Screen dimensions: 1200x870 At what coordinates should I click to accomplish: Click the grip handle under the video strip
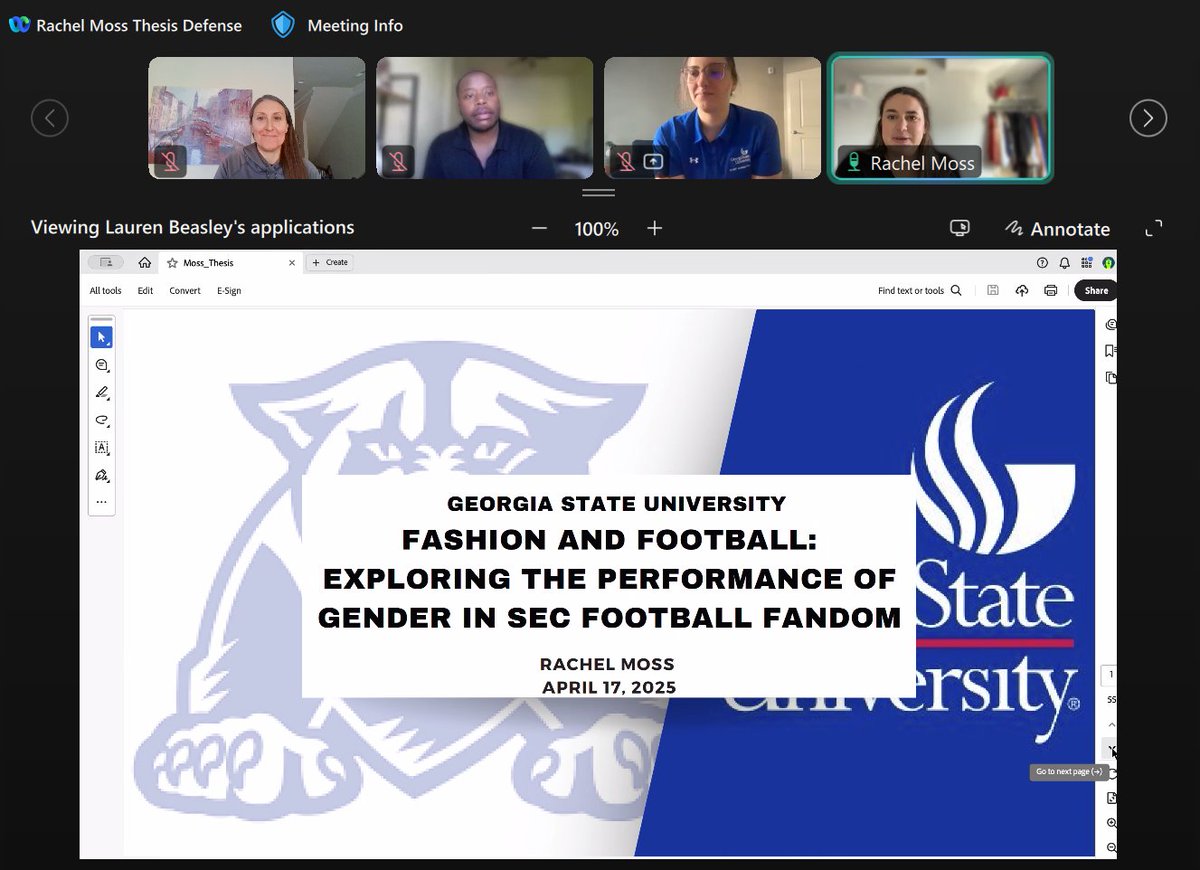598,192
